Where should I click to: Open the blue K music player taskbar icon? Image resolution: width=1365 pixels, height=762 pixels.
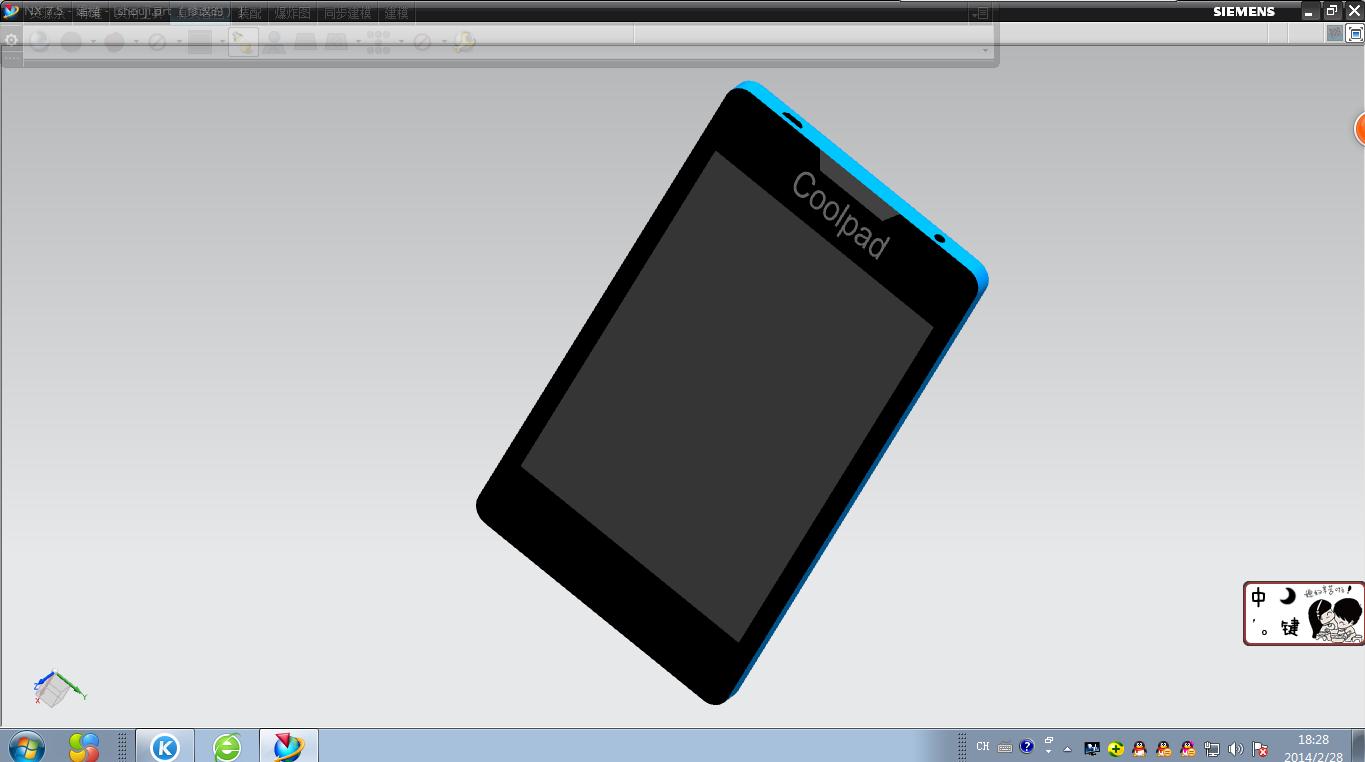click(x=164, y=746)
